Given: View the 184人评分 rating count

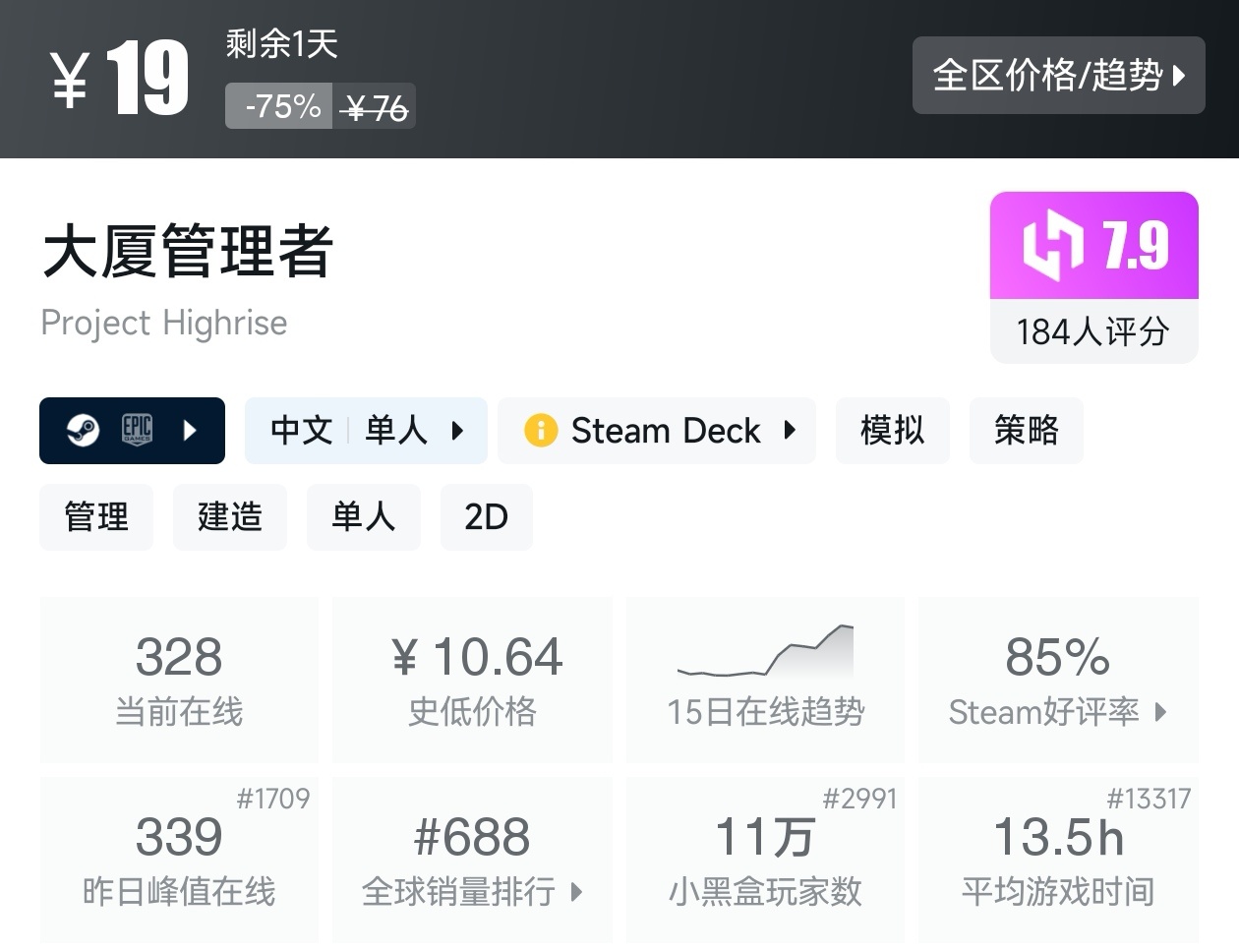Looking at the screenshot, I should click(1093, 332).
